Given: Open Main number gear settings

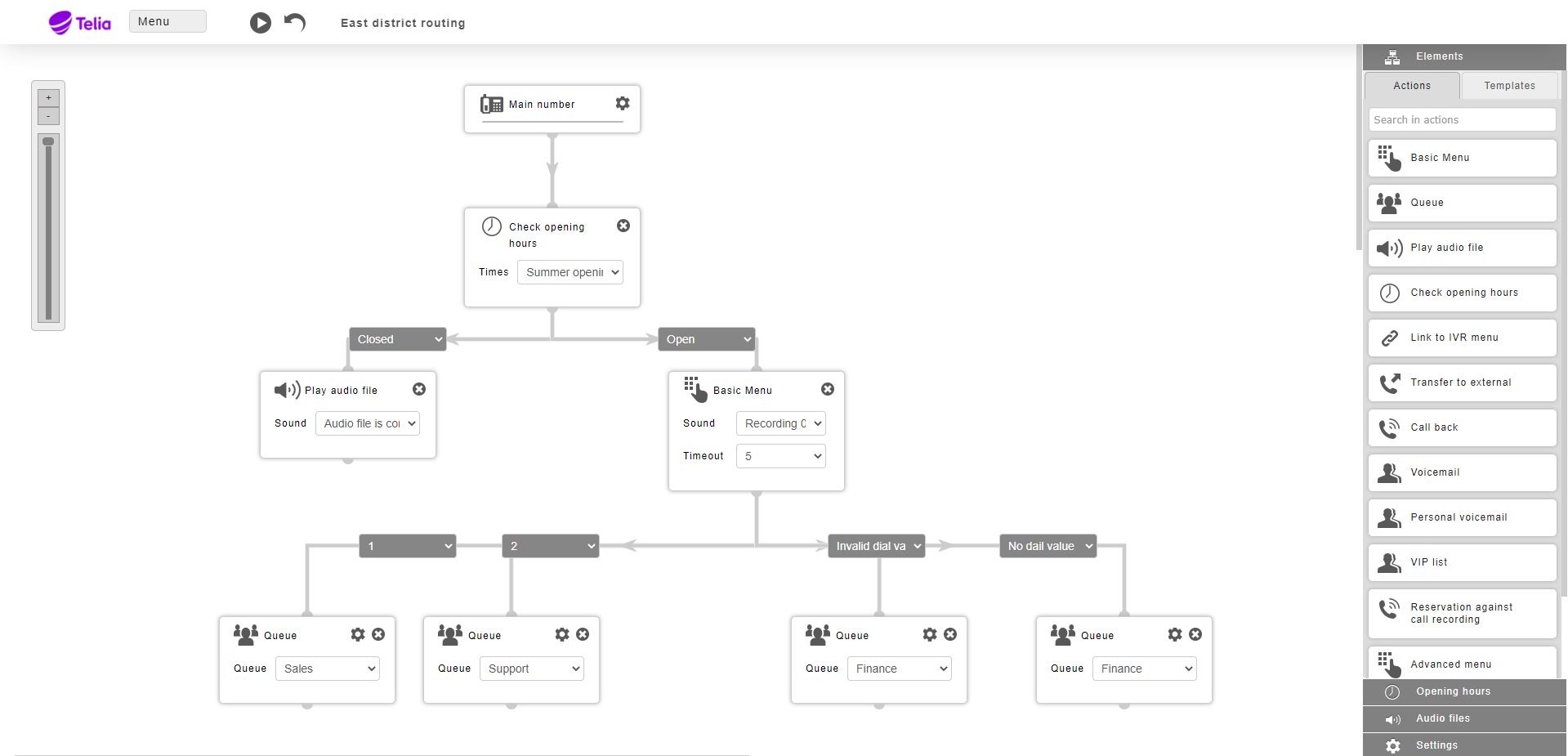Looking at the screenshot, I should point(623,103).
